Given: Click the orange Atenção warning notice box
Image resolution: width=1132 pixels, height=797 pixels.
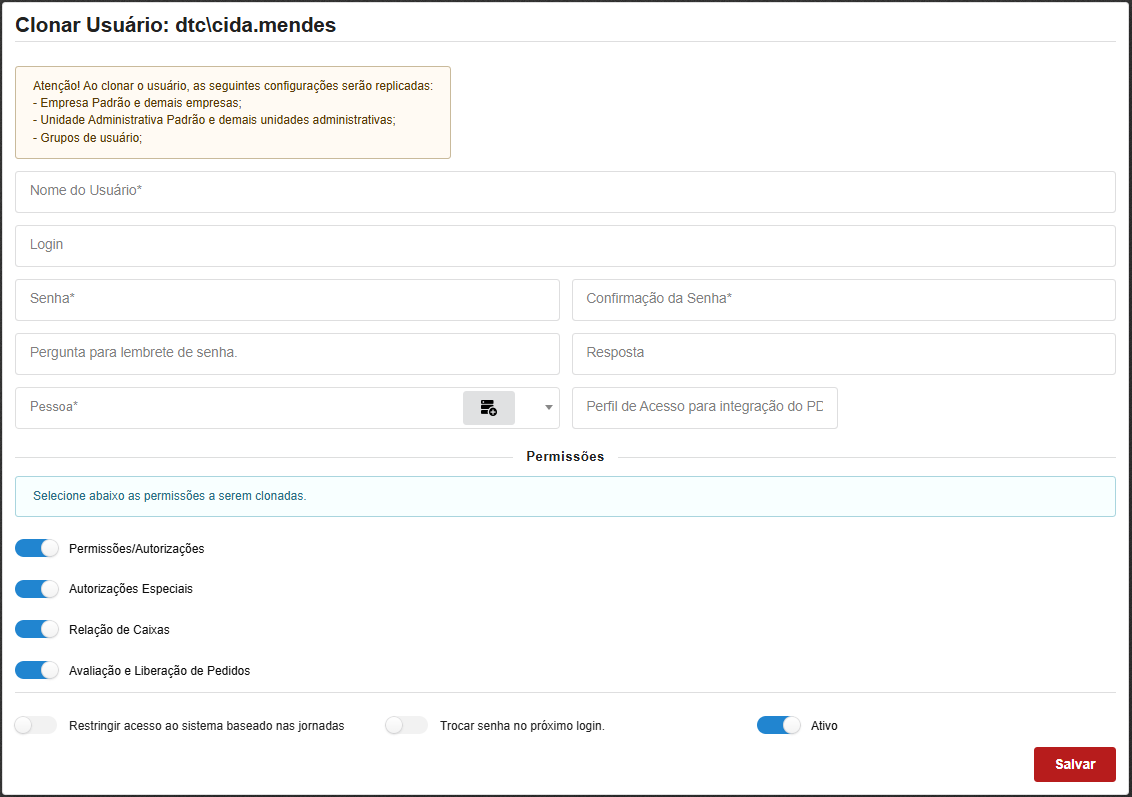Looking at the screenshot, I should (232, 113).
